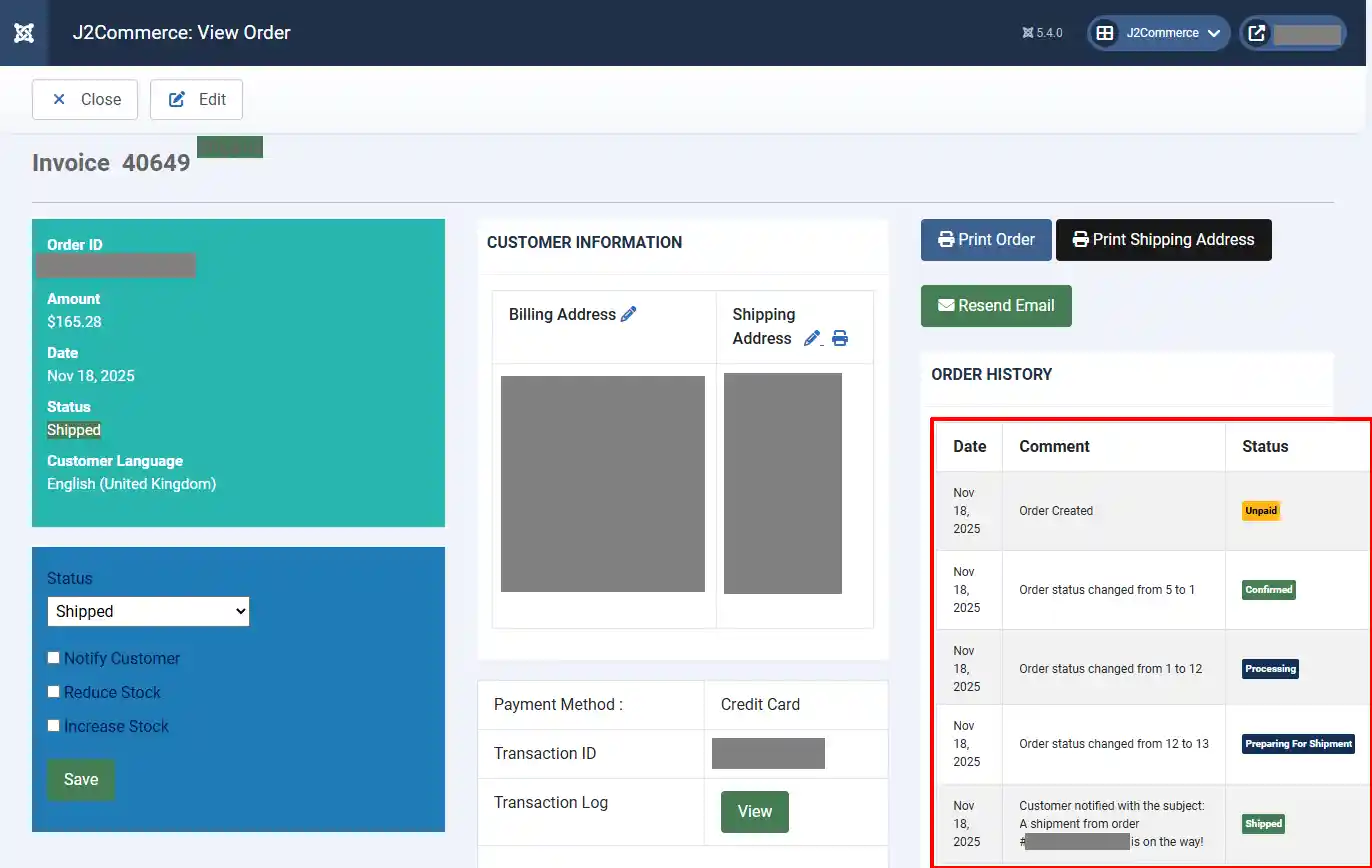This screenshot has height=868, width=1372.
Task: Click the Unpaid status badge
Action: [1261, 510]
